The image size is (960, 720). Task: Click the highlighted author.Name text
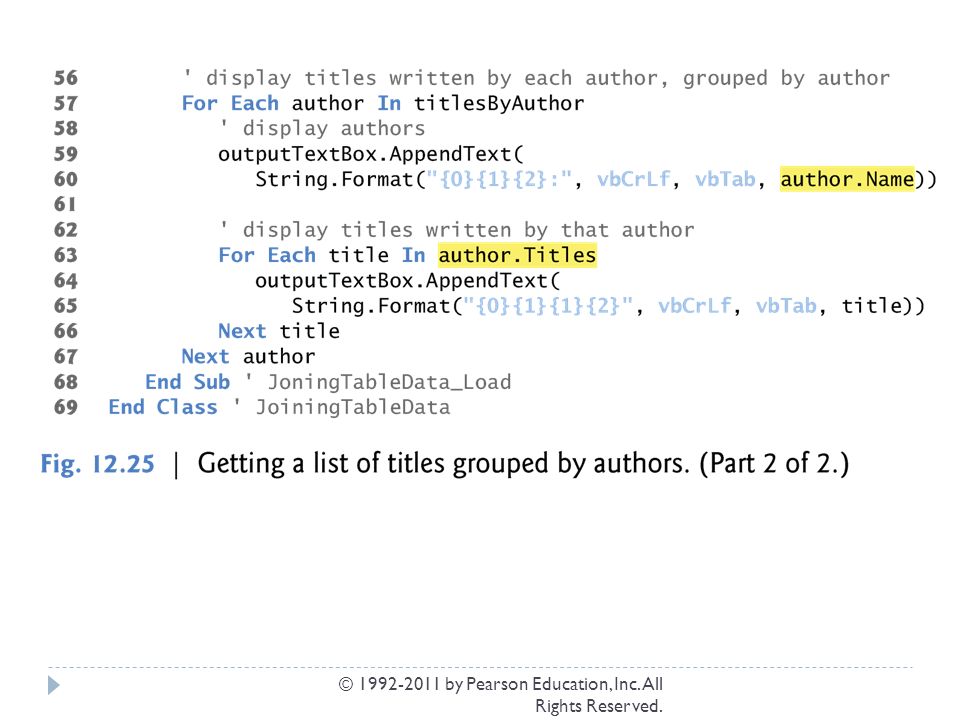coord(847,179)
